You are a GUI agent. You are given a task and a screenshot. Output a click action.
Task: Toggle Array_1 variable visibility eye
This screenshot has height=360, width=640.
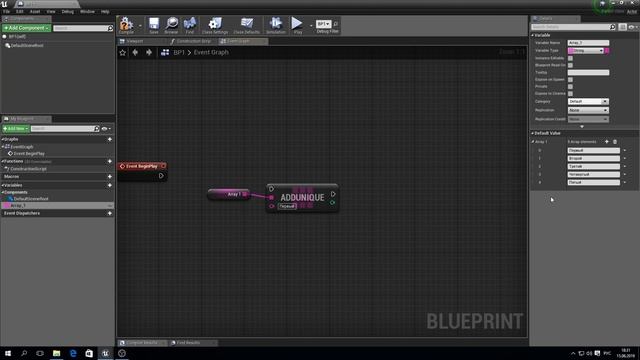[x=110, y=206]
